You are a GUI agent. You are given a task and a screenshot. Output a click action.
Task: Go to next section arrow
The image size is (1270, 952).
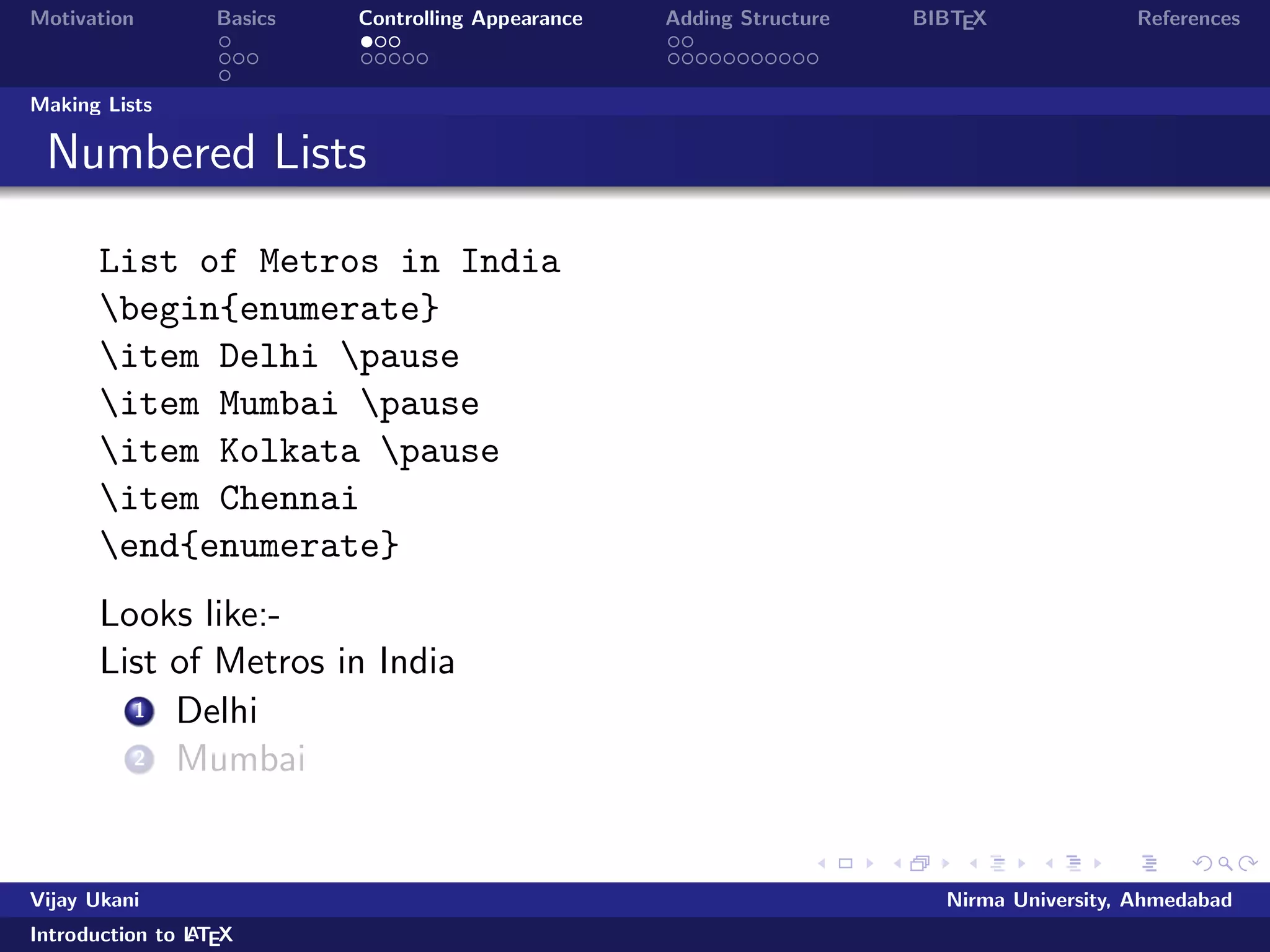click(1098, 863)
